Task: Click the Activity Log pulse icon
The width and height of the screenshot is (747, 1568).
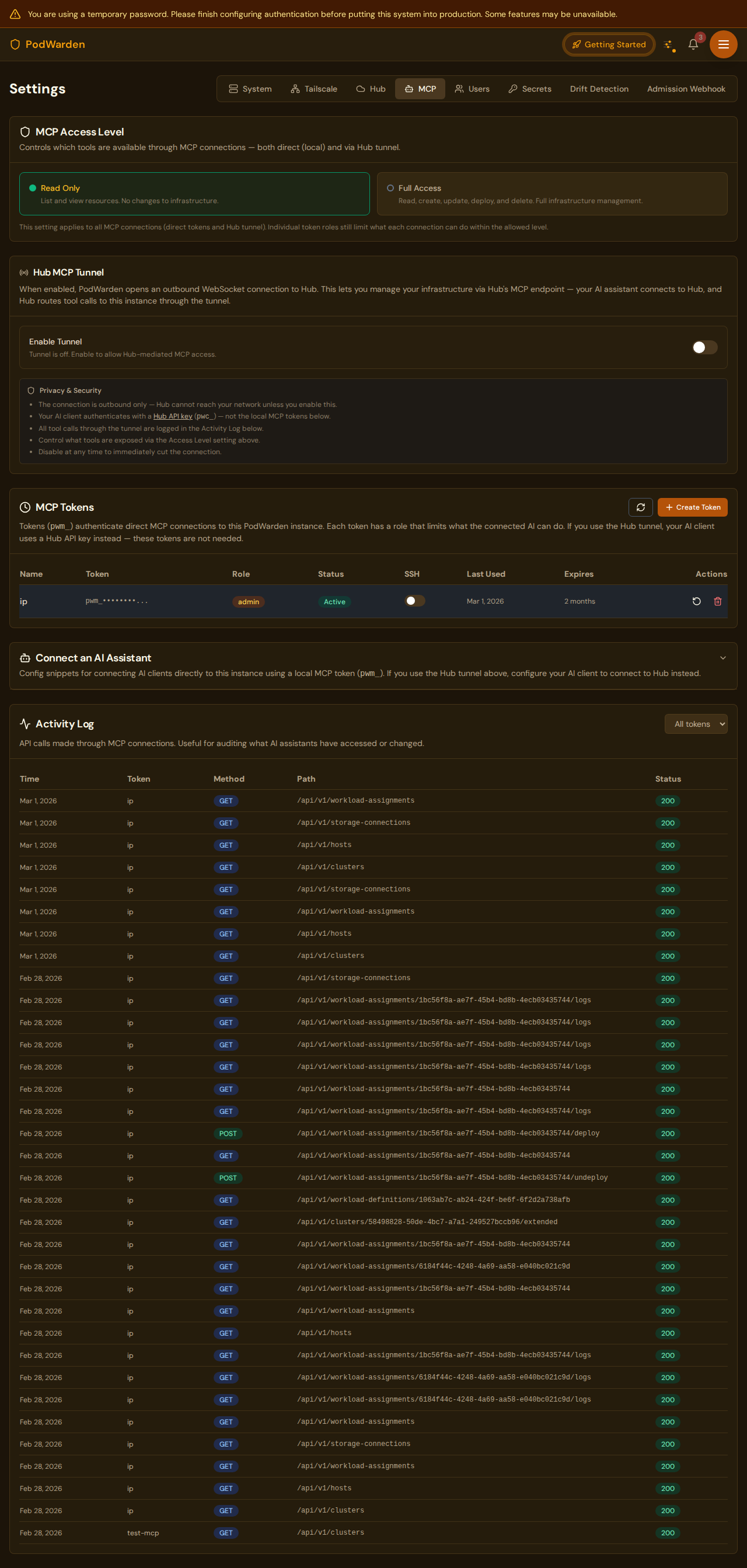Action: click(25, 724)
